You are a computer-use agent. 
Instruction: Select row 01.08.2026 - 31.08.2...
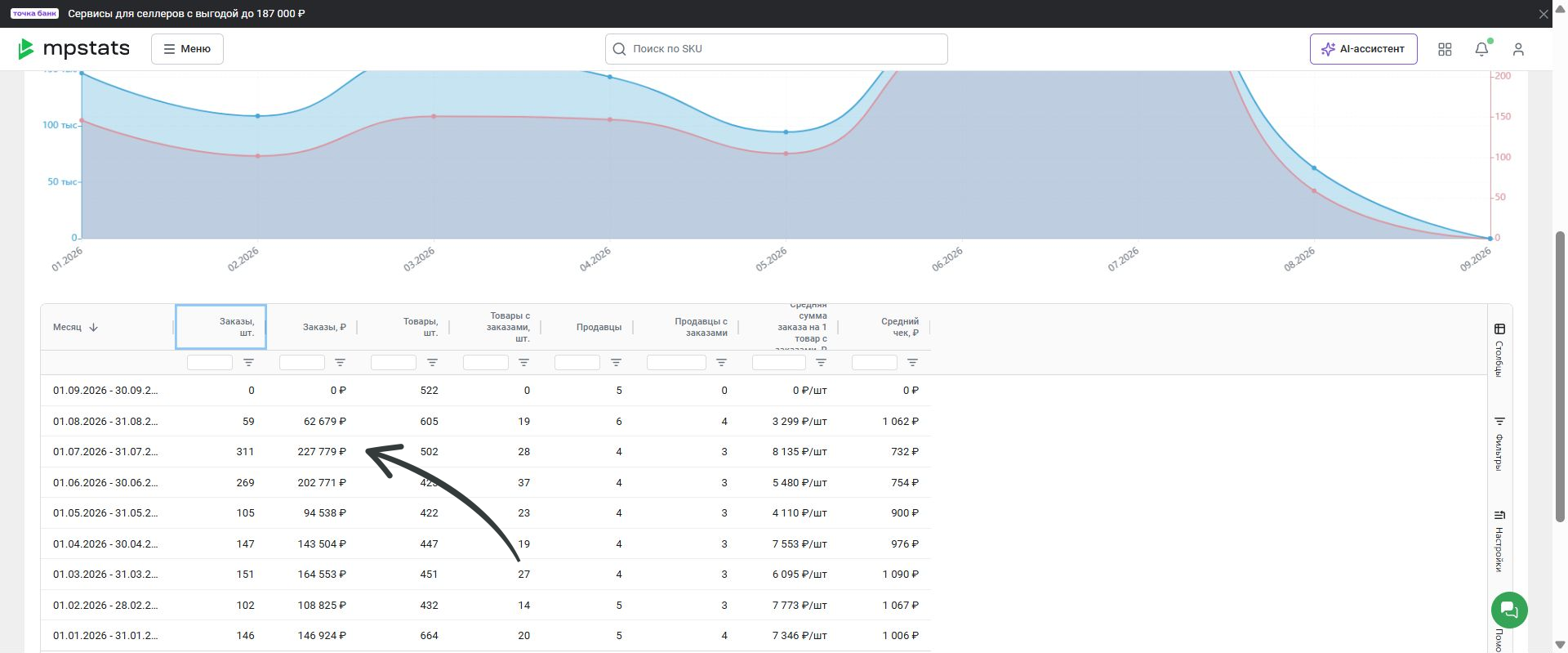(485, 421)
